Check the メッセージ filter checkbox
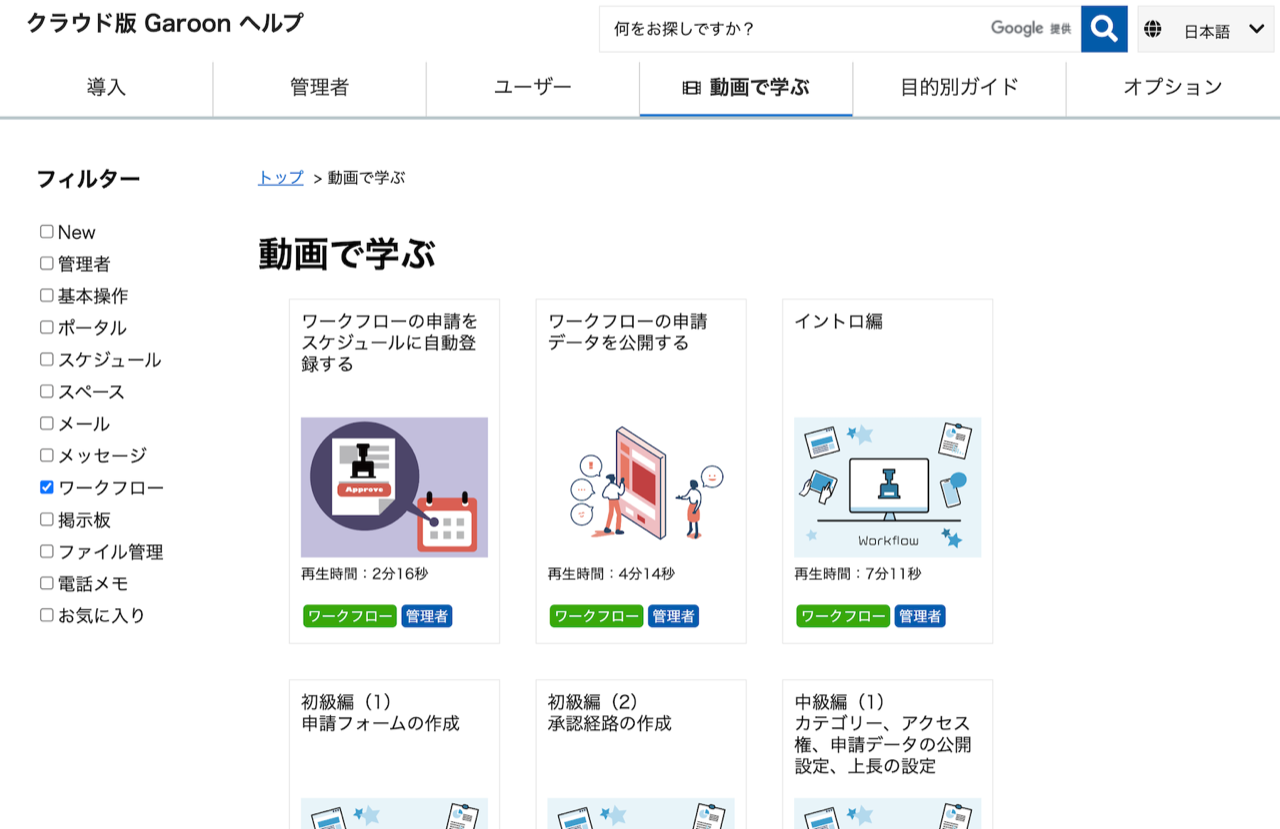Screen dimensions: 1280x829 coord(47,456)
